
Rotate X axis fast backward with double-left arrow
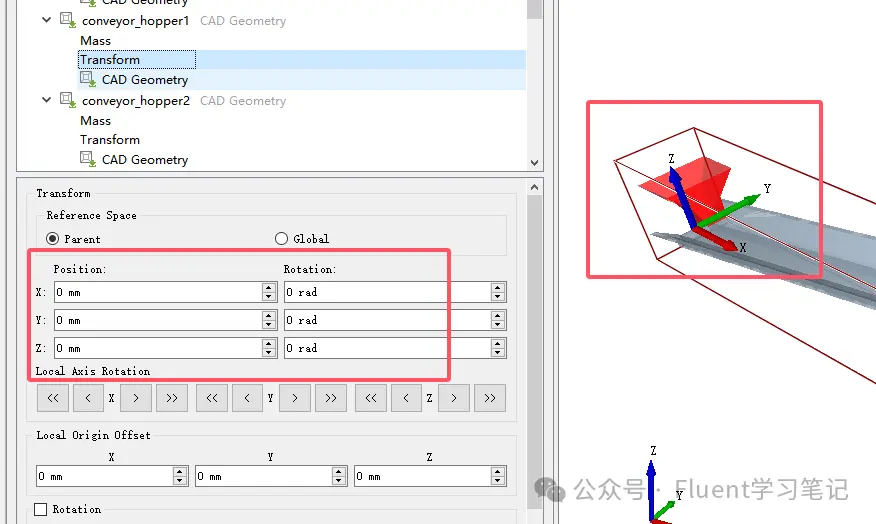[53, 398]
